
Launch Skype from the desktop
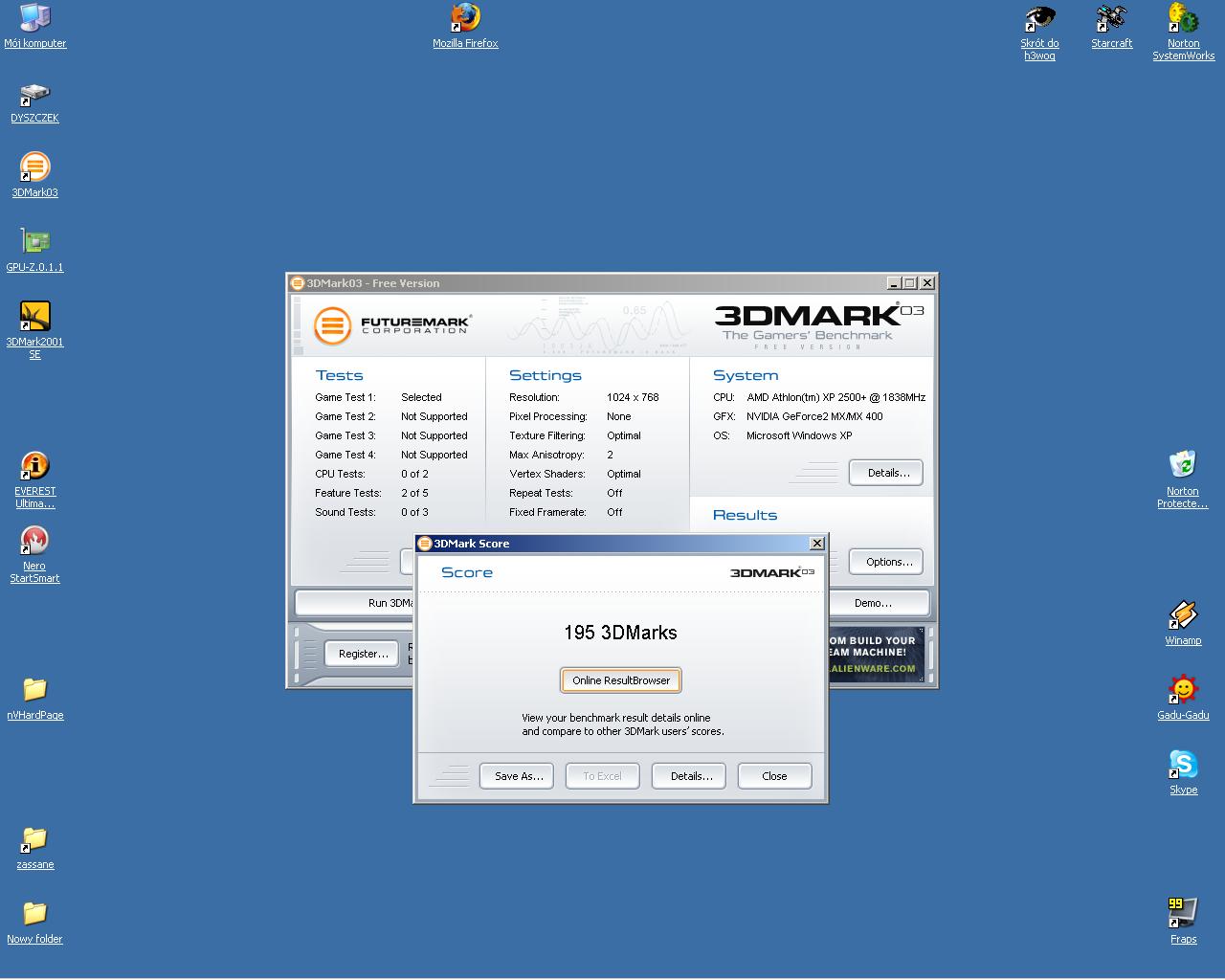[x=1183, y=772]
